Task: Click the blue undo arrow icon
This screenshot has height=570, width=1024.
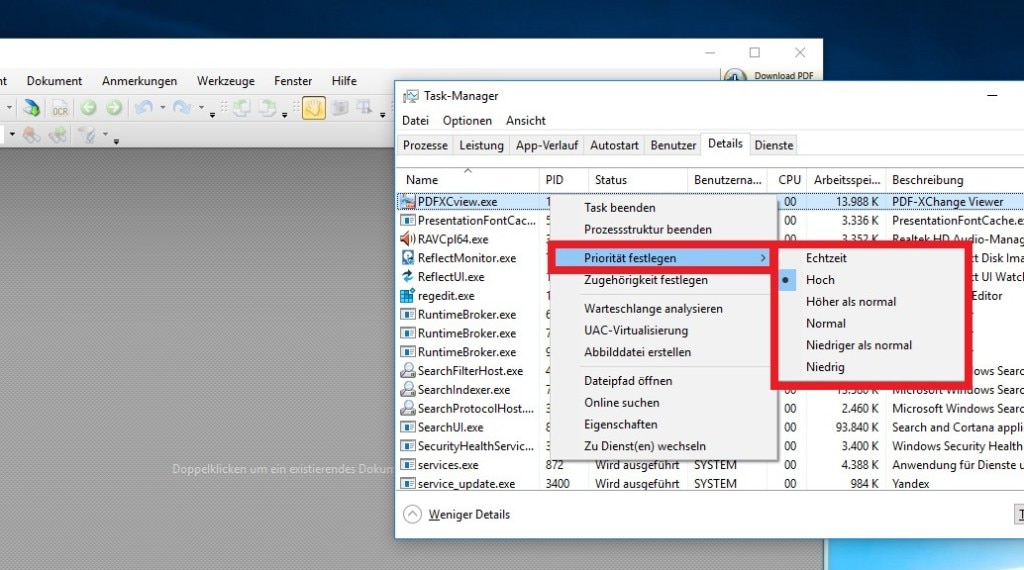Action: pyautogui.click(x=144, y=108)
